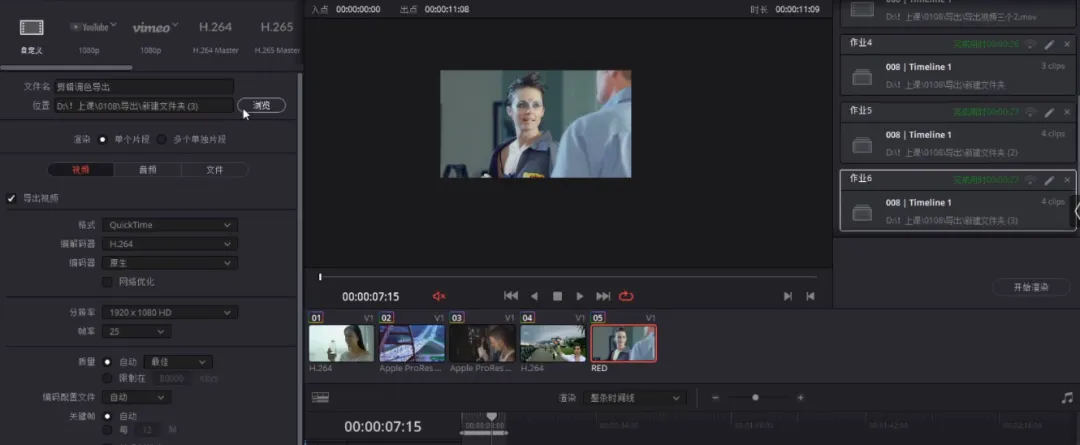
Task: Select keyframe 自动 radio button
Action: tap(107, 416)
